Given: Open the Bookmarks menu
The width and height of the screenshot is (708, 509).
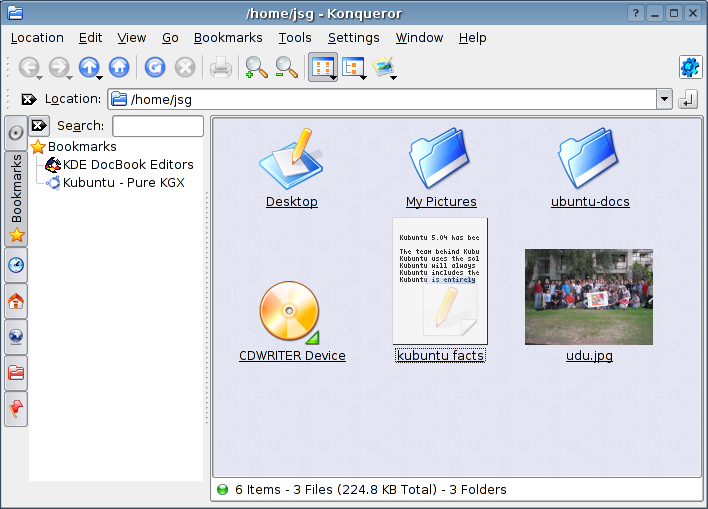Looking at the screenshot, I should pyautogui.click(x=228, y=38).
